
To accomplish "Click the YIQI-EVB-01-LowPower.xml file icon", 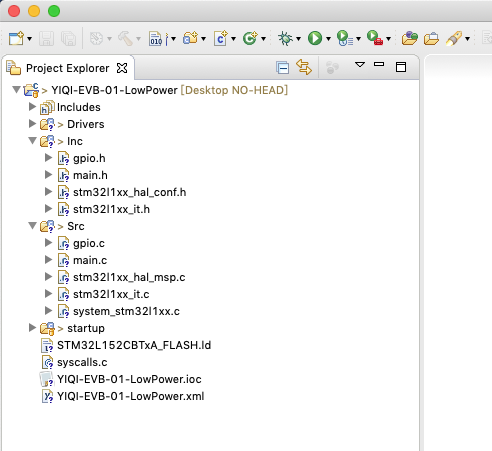I will [47, 396].
